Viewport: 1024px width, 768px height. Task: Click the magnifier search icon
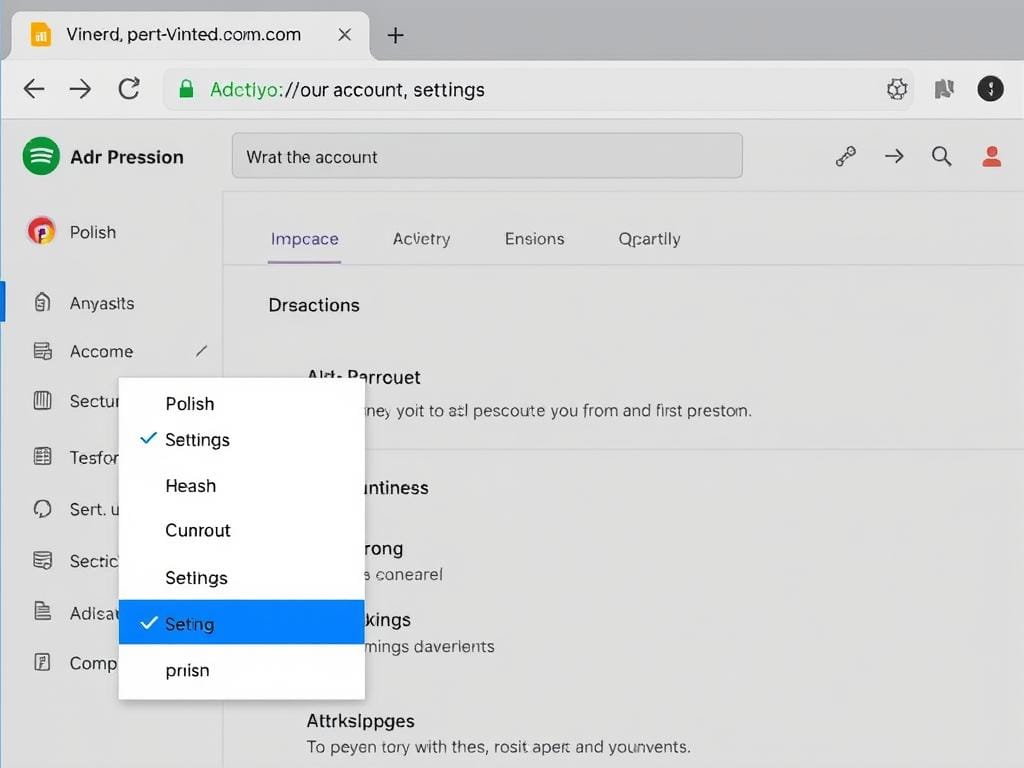pos(941,156)
